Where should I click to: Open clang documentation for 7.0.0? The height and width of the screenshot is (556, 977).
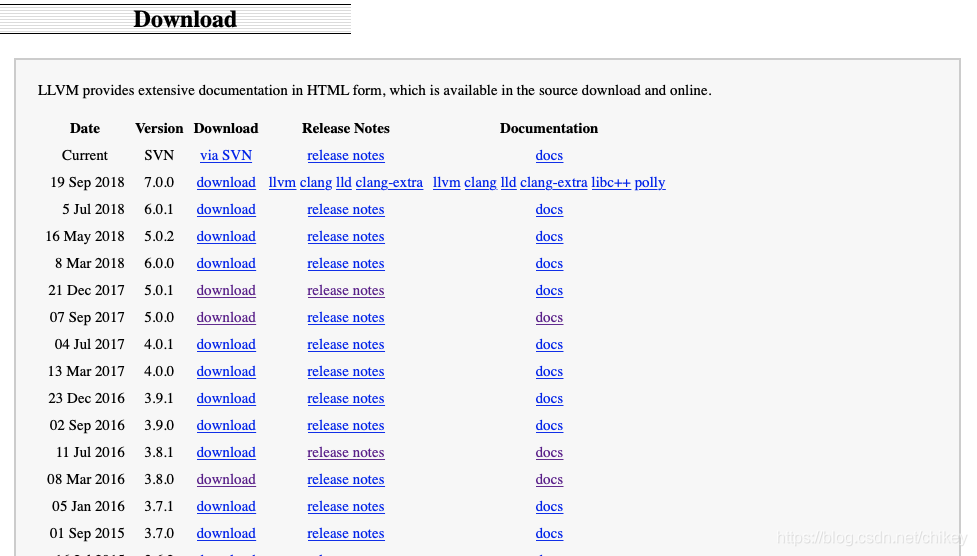[480, 183]
